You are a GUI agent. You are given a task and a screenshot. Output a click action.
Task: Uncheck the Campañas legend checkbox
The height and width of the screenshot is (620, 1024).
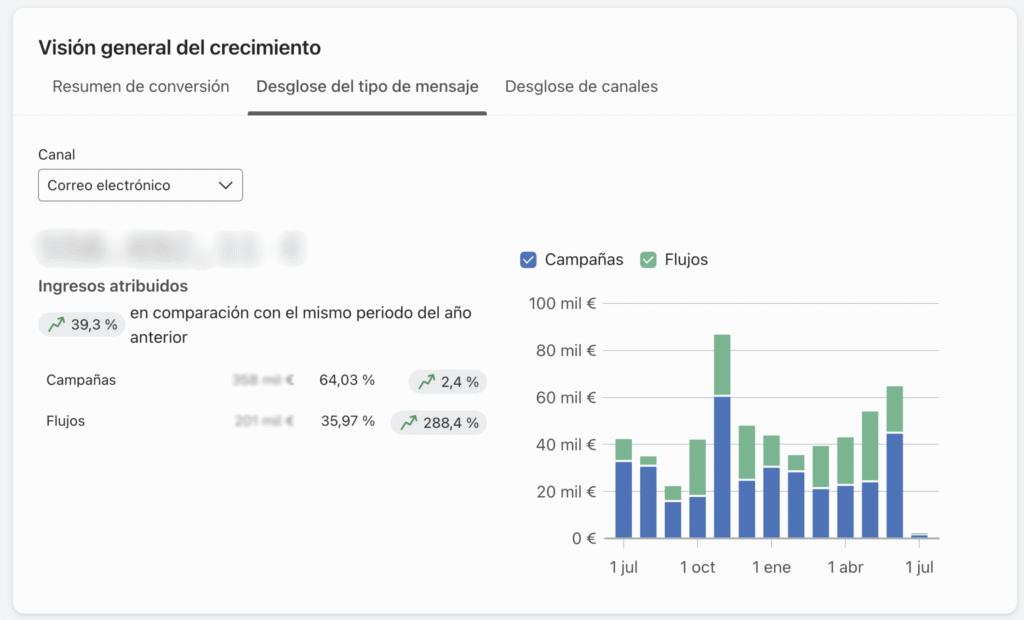pyautogui.click(x=529, y=260)
